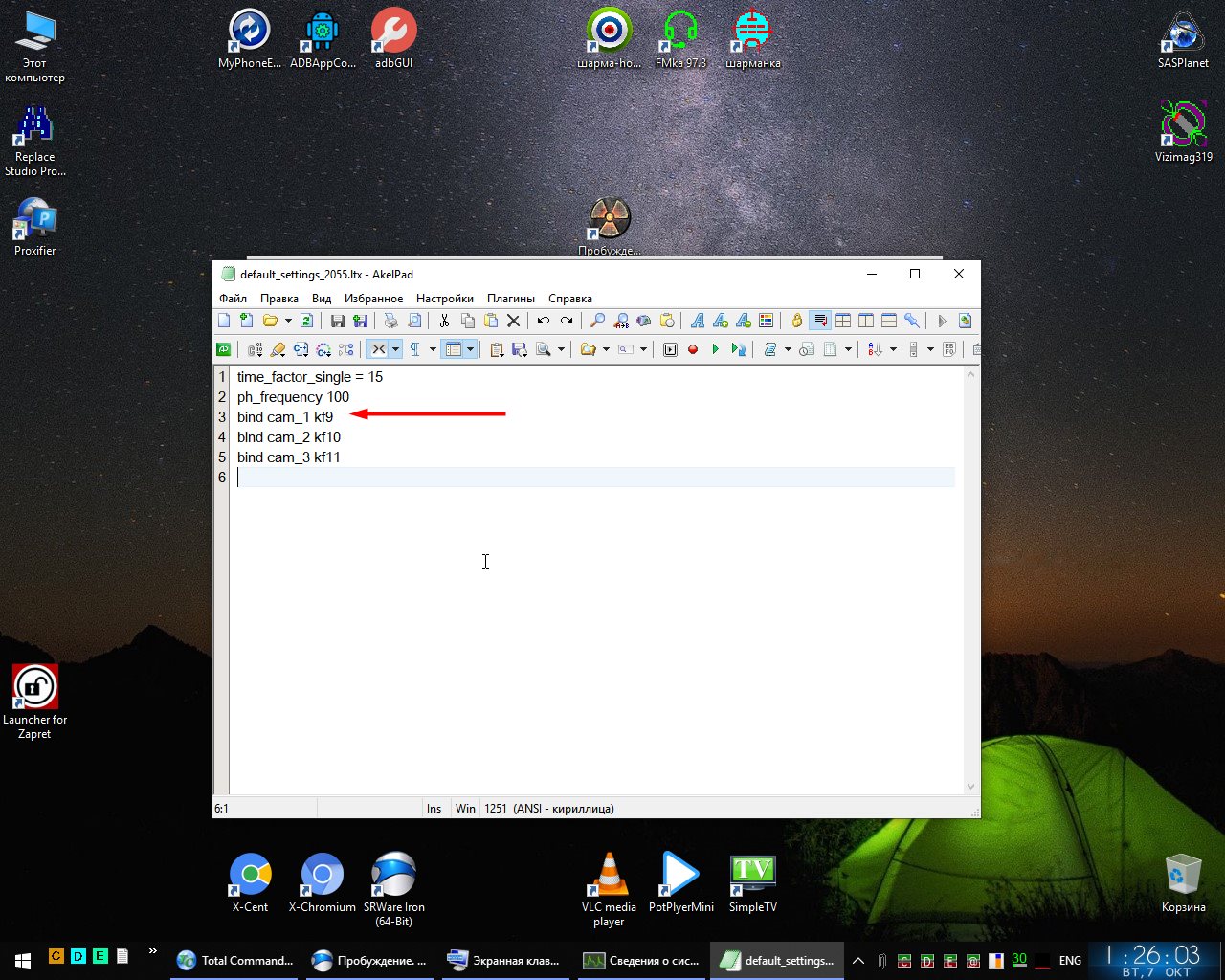Expand the paragraph mark dropdown arrow
Image resolution: width=1225 pixels, height=980 pixels.
433,350
